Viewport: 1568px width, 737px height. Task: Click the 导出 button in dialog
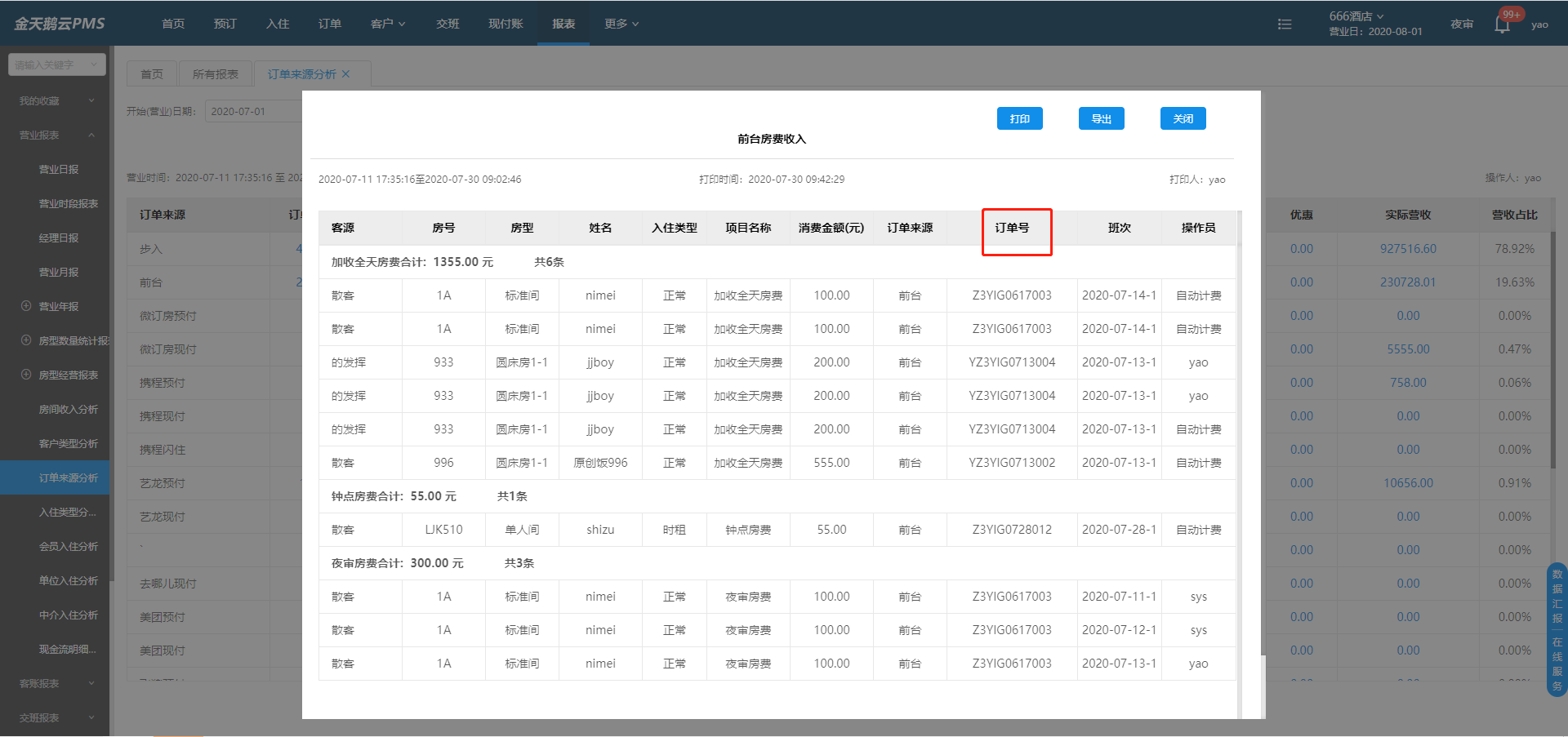[1102, 118]
